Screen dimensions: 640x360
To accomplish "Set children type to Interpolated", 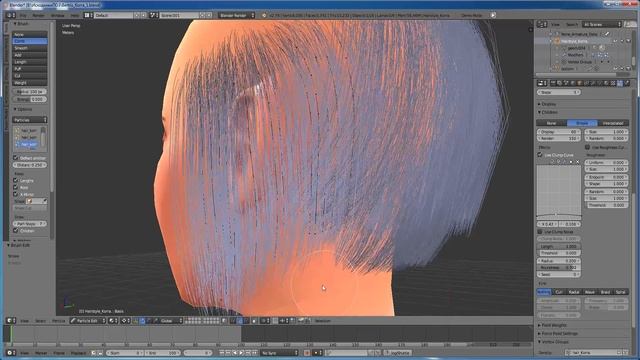I will click(x=613, y=123).
